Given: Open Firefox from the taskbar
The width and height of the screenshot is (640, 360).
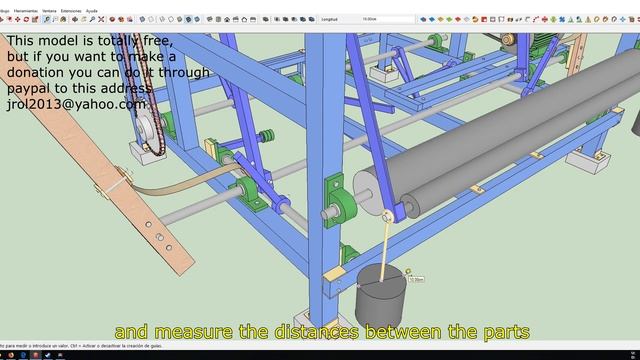Looking at the screenshot, I should pos(11,355).
